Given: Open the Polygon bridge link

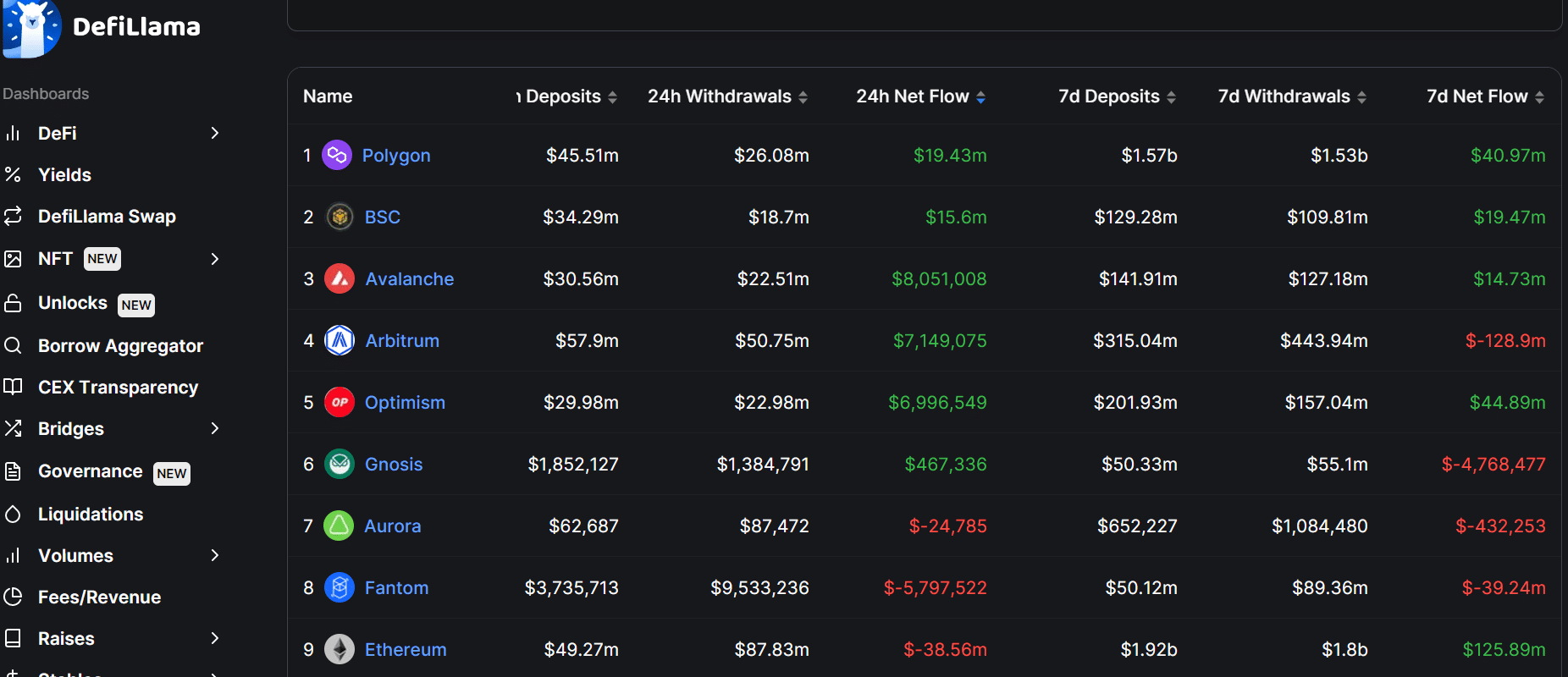Looking at the screenshot, I should point(396,155).
